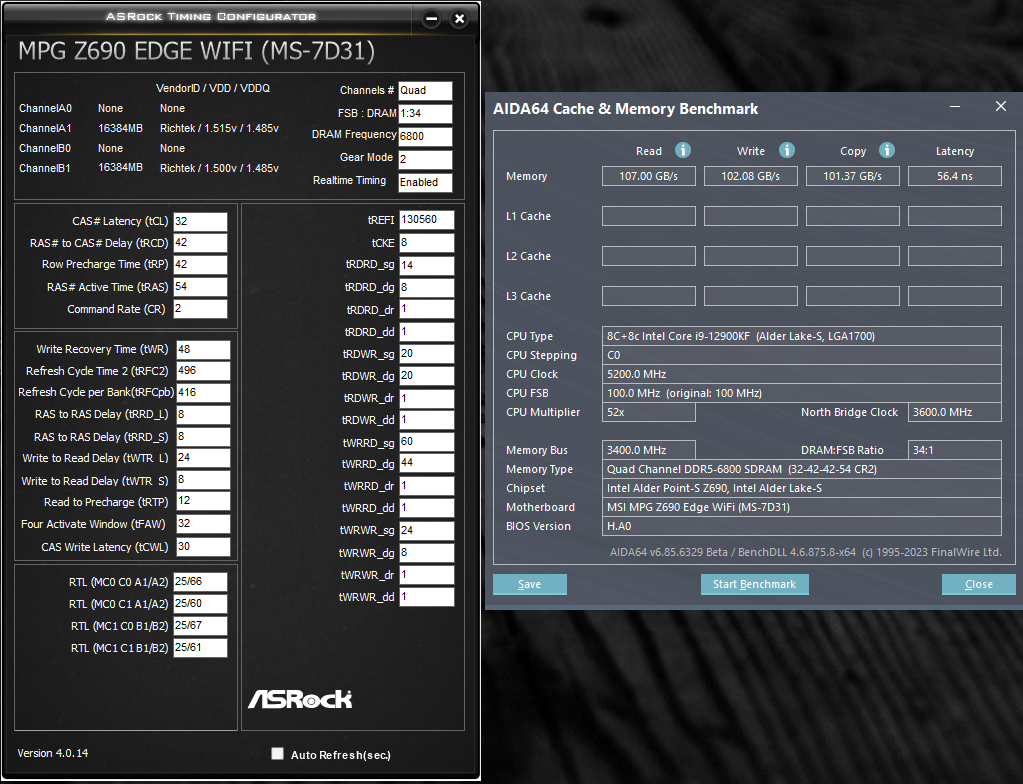The width and height of the screenshot is (1023, 784).
Task: Click the Row Precharge Time (tRP) field
Action: click(200, 265)
